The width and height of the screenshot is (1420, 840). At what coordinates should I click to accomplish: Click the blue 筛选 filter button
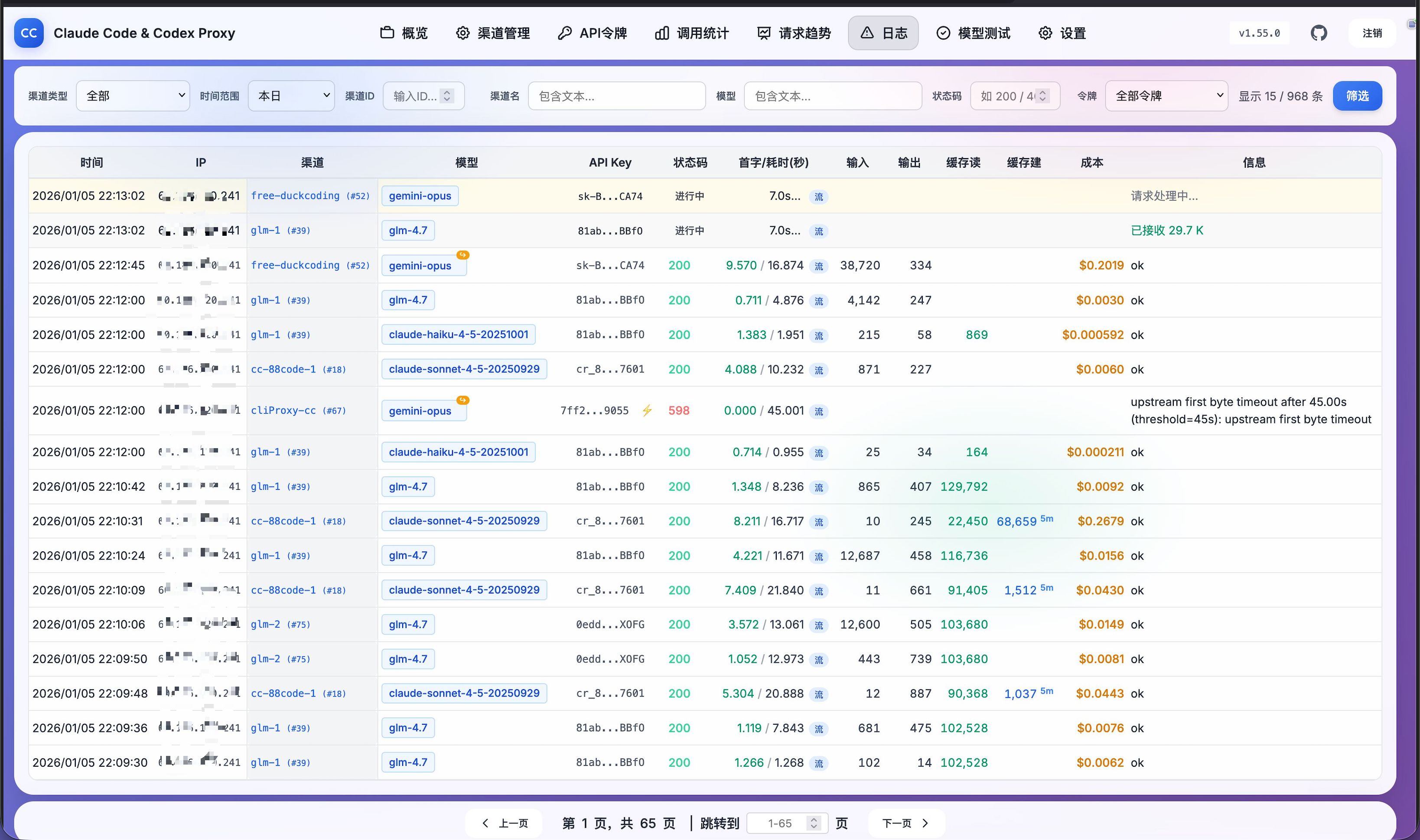point(1357,96)
